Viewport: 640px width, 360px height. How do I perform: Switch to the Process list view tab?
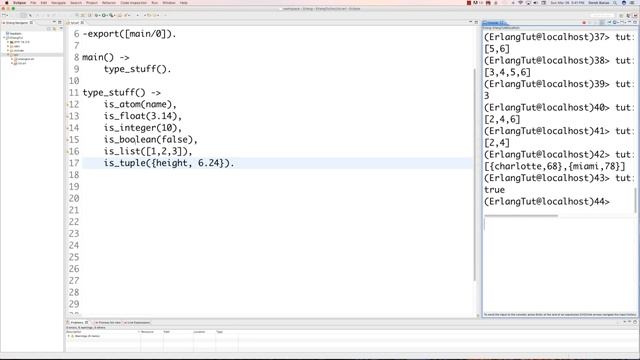click(x=108, y=322)
